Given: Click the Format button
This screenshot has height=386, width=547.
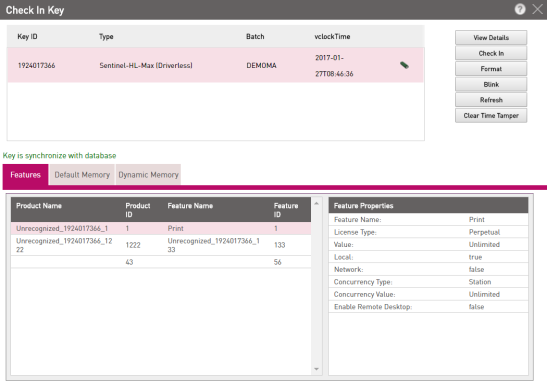Looking at the screenshot, I should [x=491, y=69].
